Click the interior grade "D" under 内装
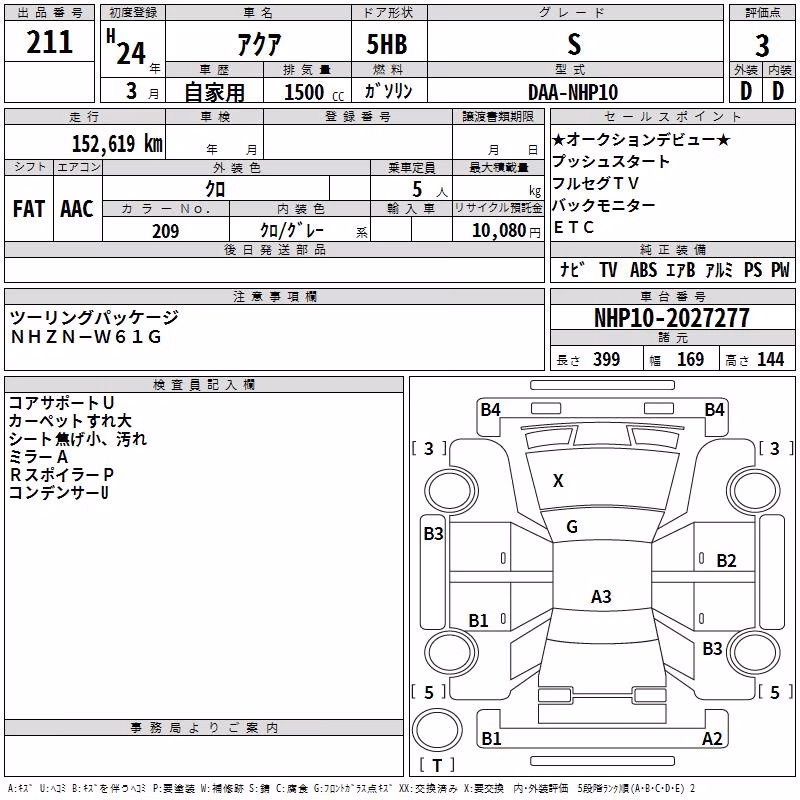The height and width of the screenshot is (800, 800). pos(778,92)
